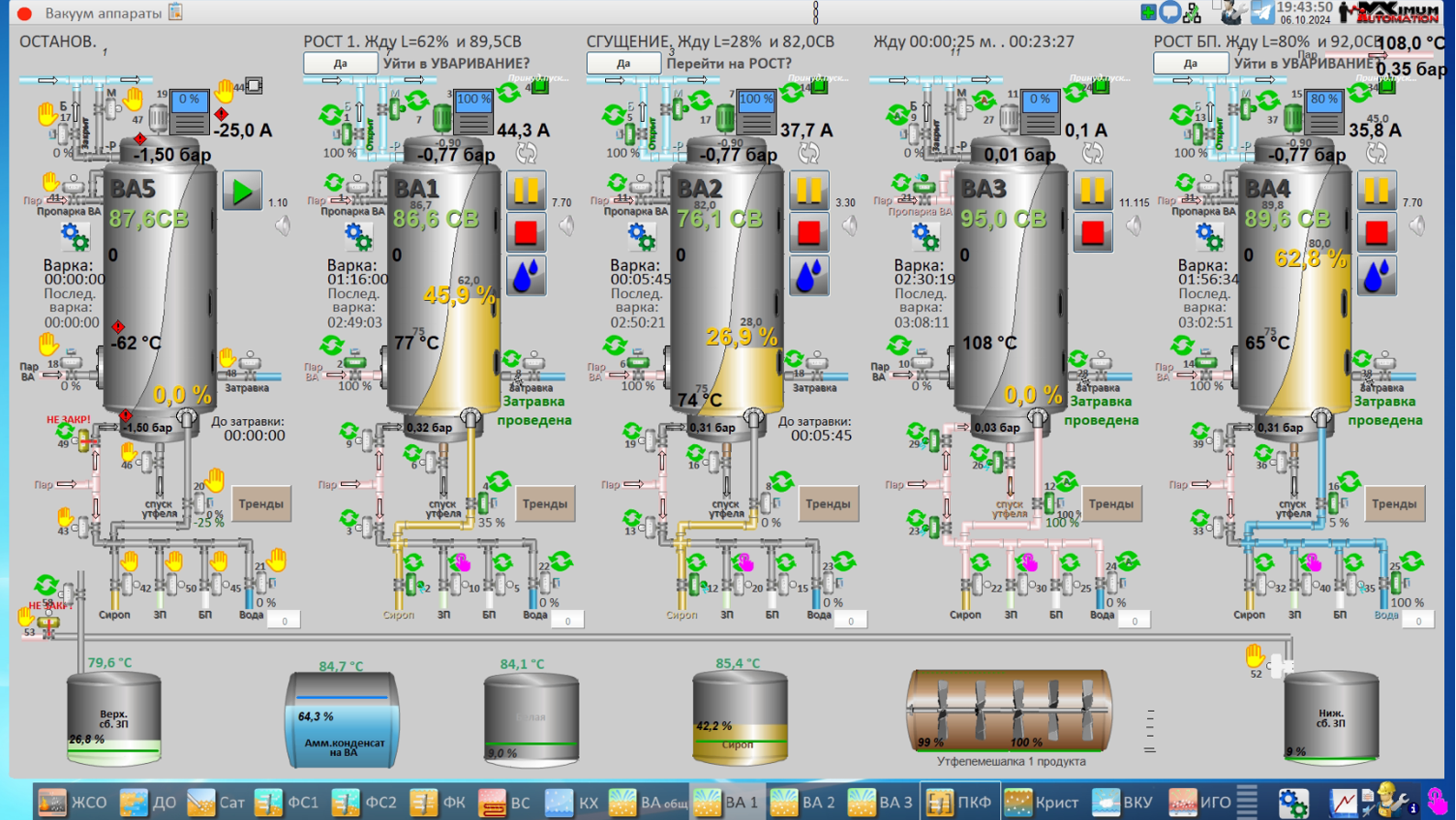Viewport: 1456px width, 820px height.
Task: Click the BA4 blue water drop icon
Action: pos(1377,275)
